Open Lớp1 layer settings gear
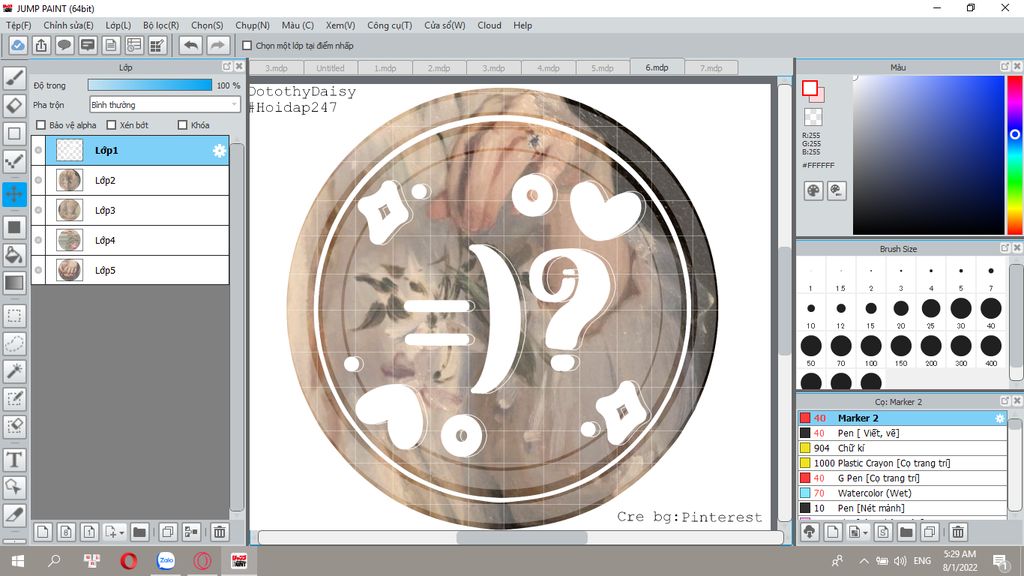 219,151
